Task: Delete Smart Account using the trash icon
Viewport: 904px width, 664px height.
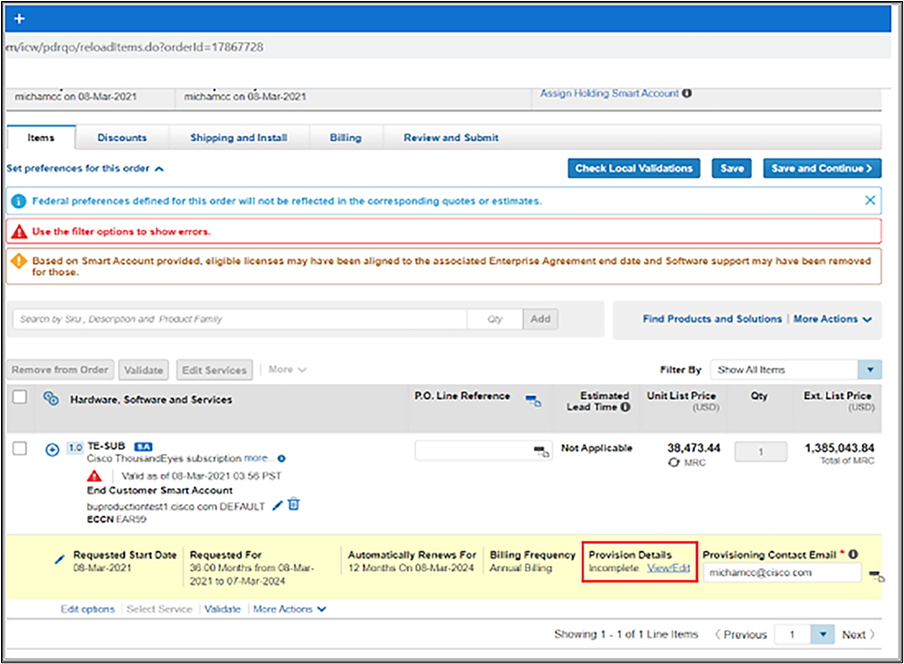Action: pyautogui.click(x=294, y=504)
